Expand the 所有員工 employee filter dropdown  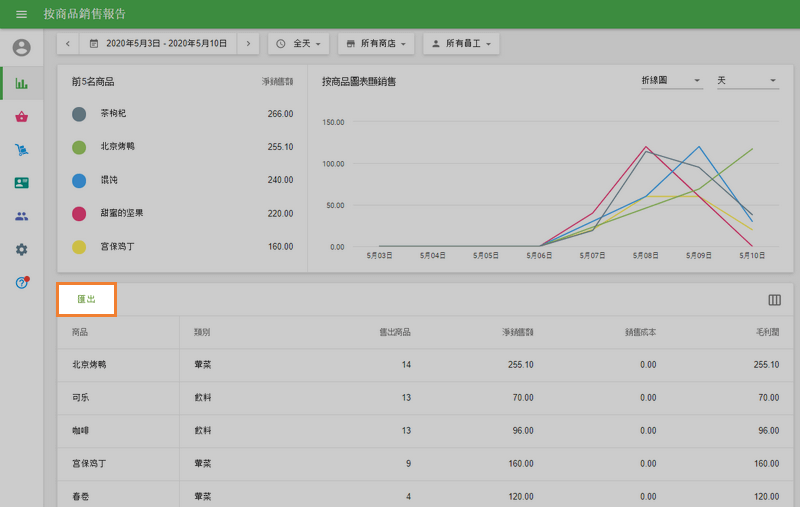pyautogui.click(x=461, y=44)
